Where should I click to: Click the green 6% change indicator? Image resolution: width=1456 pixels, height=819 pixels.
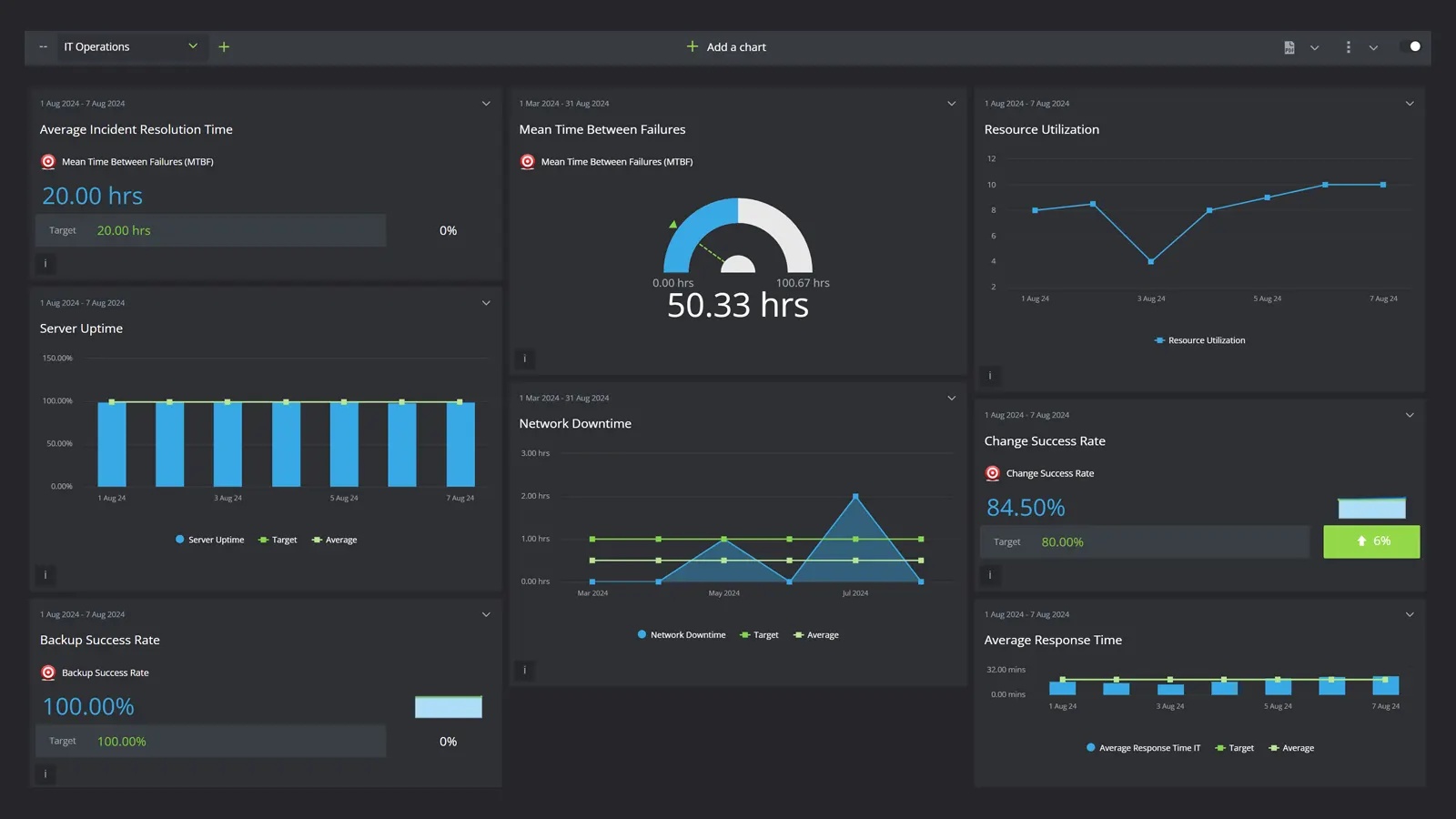click(1371, 541)
